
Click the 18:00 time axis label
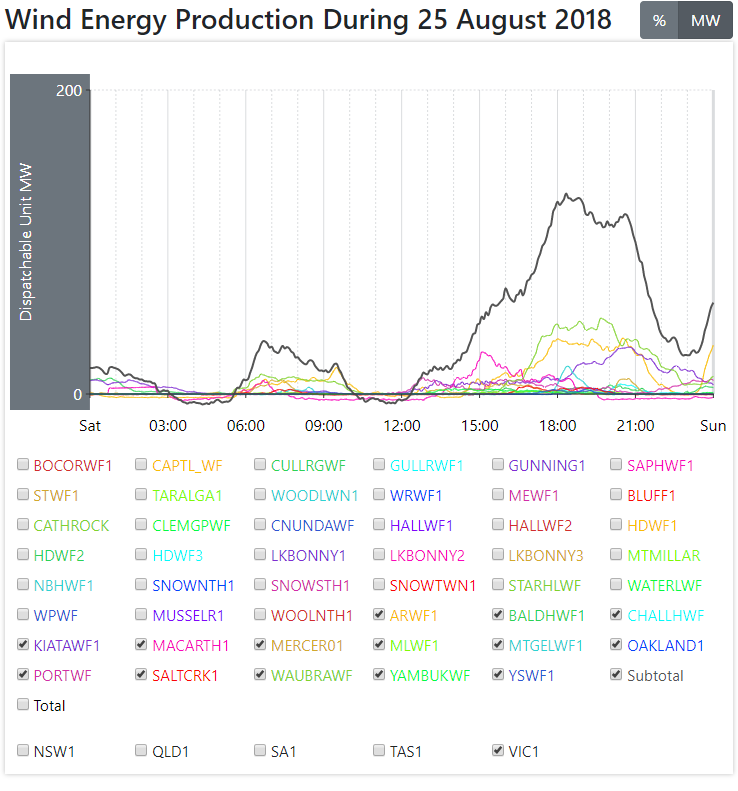(x=557, y=426)
